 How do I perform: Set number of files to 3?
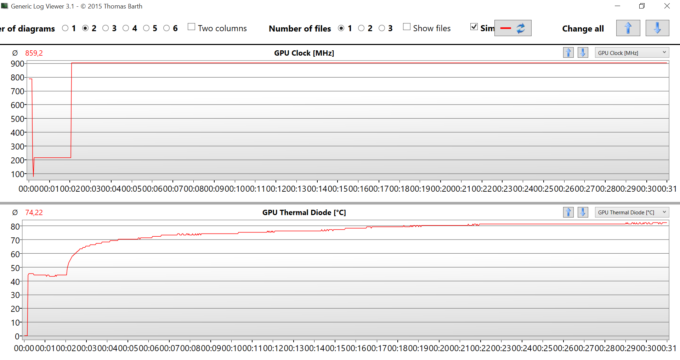382,28
